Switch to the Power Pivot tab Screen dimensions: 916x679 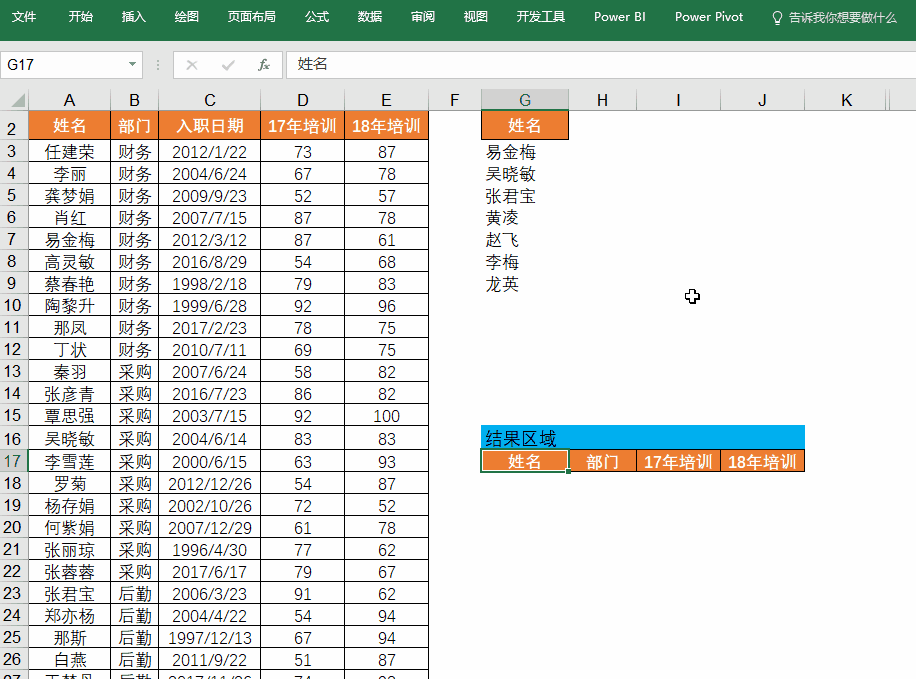708,17
